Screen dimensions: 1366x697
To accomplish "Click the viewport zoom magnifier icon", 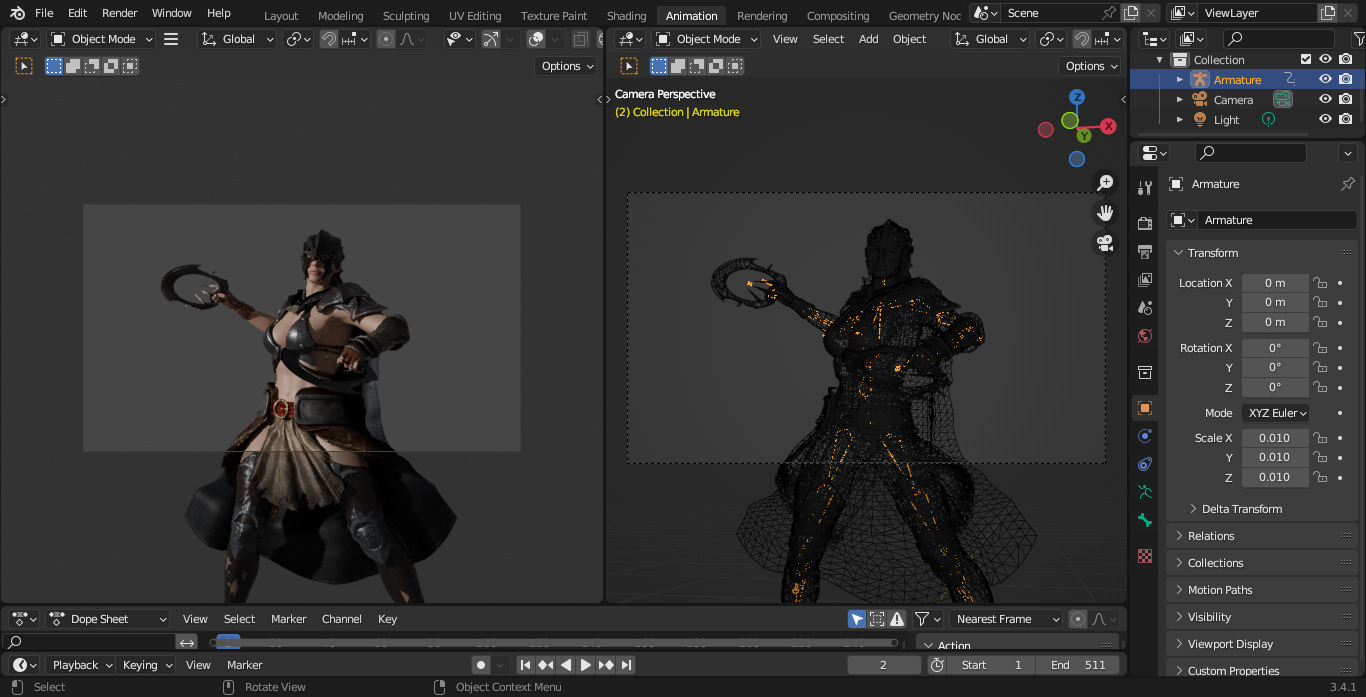I will pos(1105,183).
